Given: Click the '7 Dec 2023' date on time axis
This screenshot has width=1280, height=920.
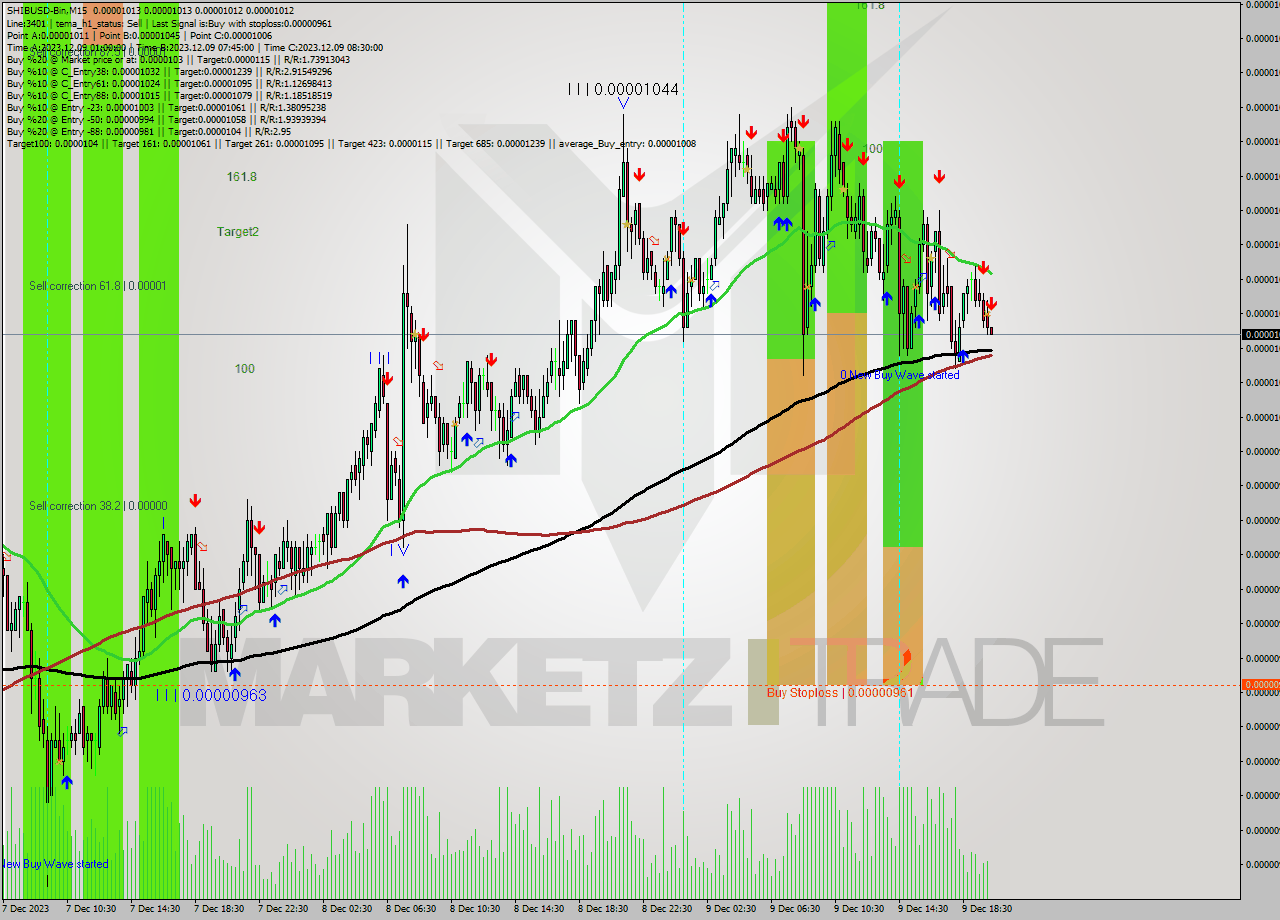Looking at the screenshot, I should (25, 909).
